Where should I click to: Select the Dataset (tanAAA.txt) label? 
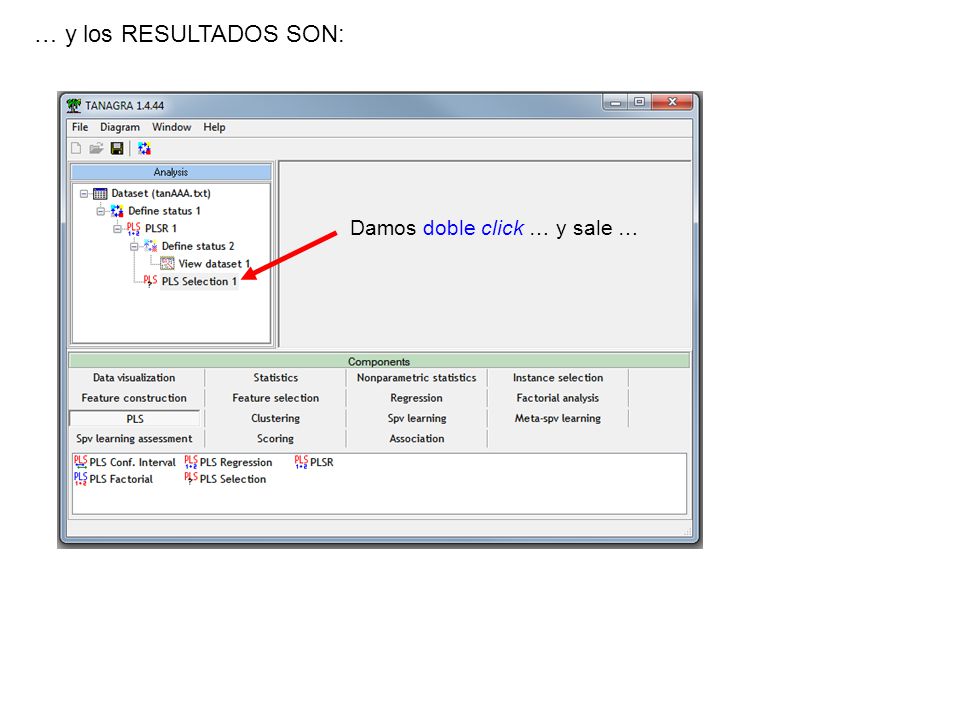coord(161,193)
